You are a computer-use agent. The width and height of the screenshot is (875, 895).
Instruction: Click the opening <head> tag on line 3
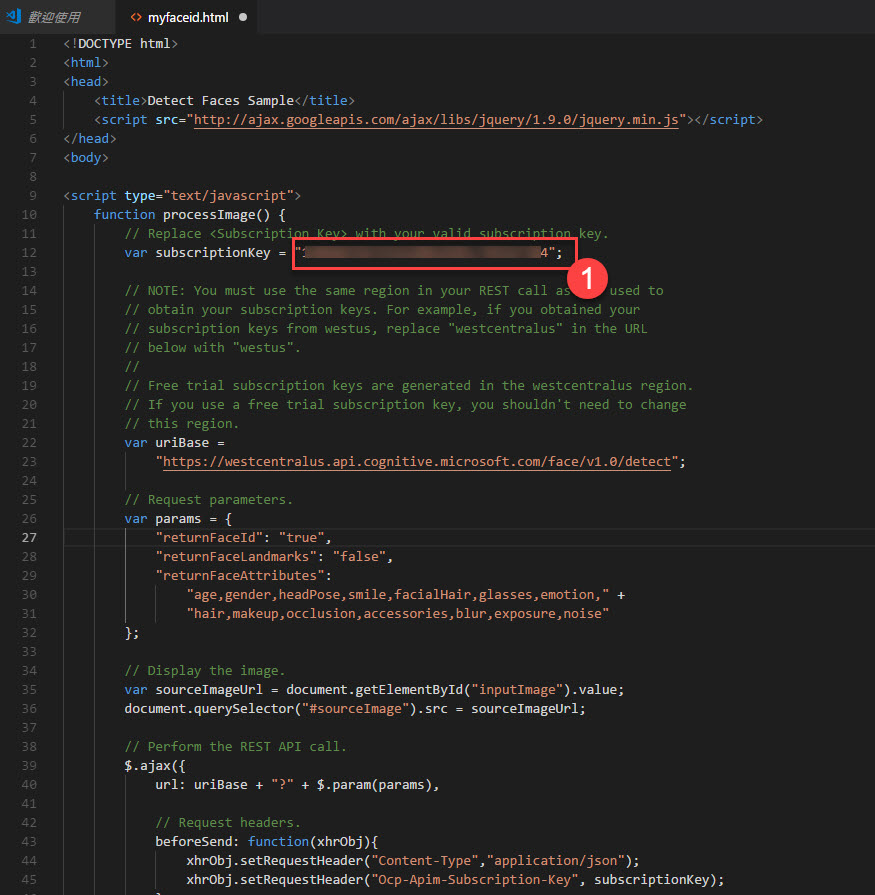click(86, 82)
